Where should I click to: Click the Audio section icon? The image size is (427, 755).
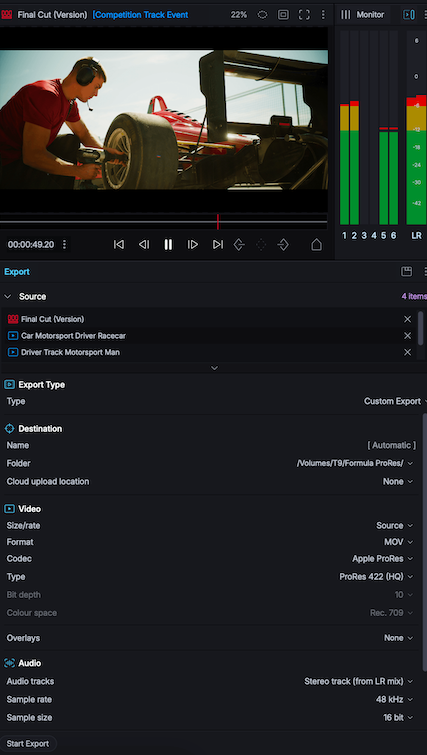[9, 663]
